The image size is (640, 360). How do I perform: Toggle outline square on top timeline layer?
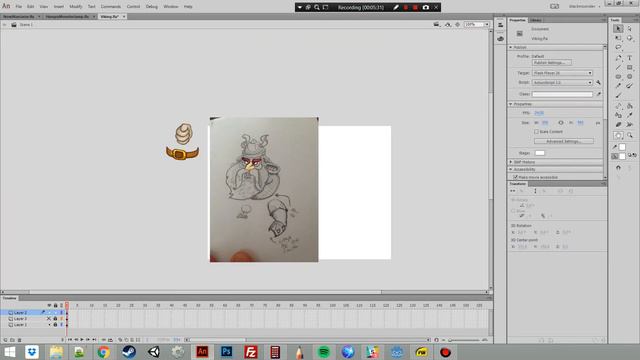coord(62,312)
